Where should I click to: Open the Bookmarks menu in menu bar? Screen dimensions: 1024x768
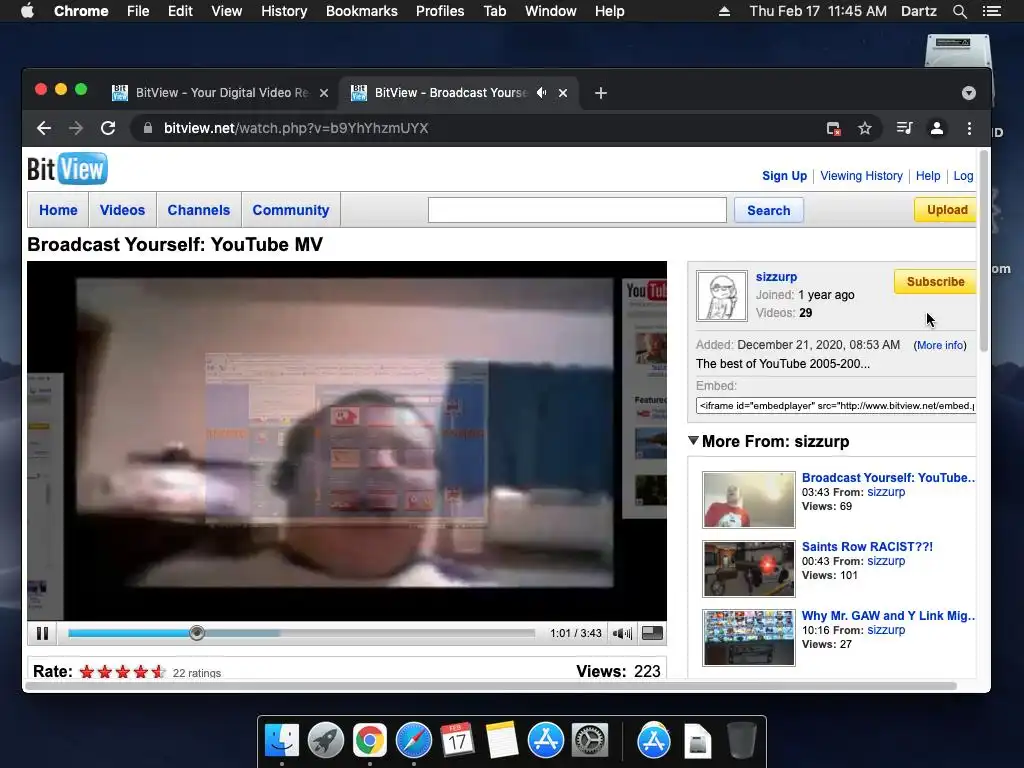[x=362, y=11]
